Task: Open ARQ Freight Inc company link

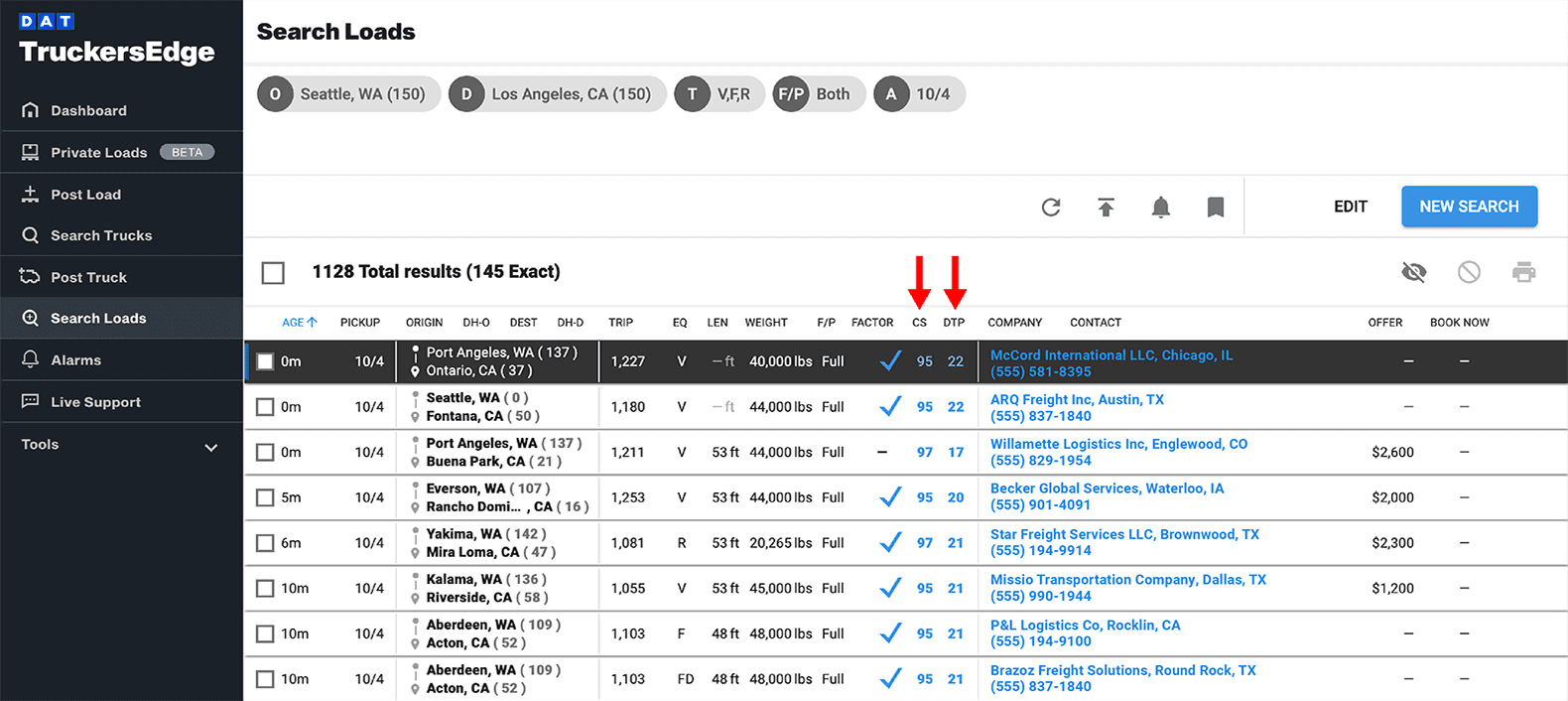Action: (1077, 399)
